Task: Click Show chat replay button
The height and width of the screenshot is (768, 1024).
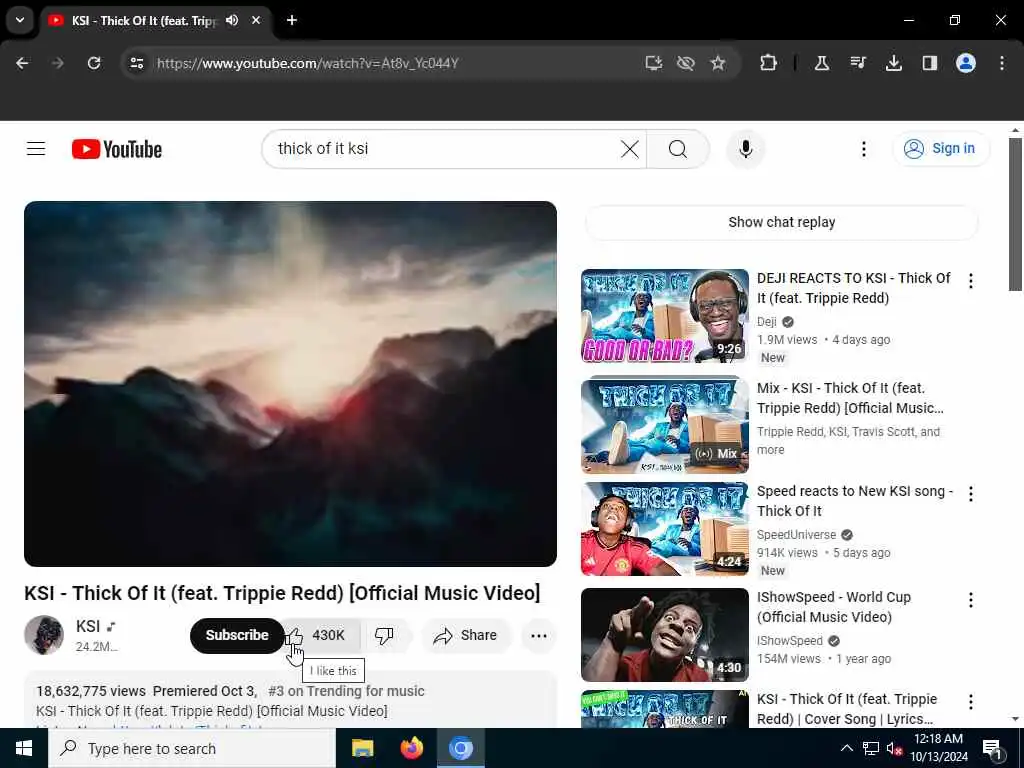Action: 781,222
